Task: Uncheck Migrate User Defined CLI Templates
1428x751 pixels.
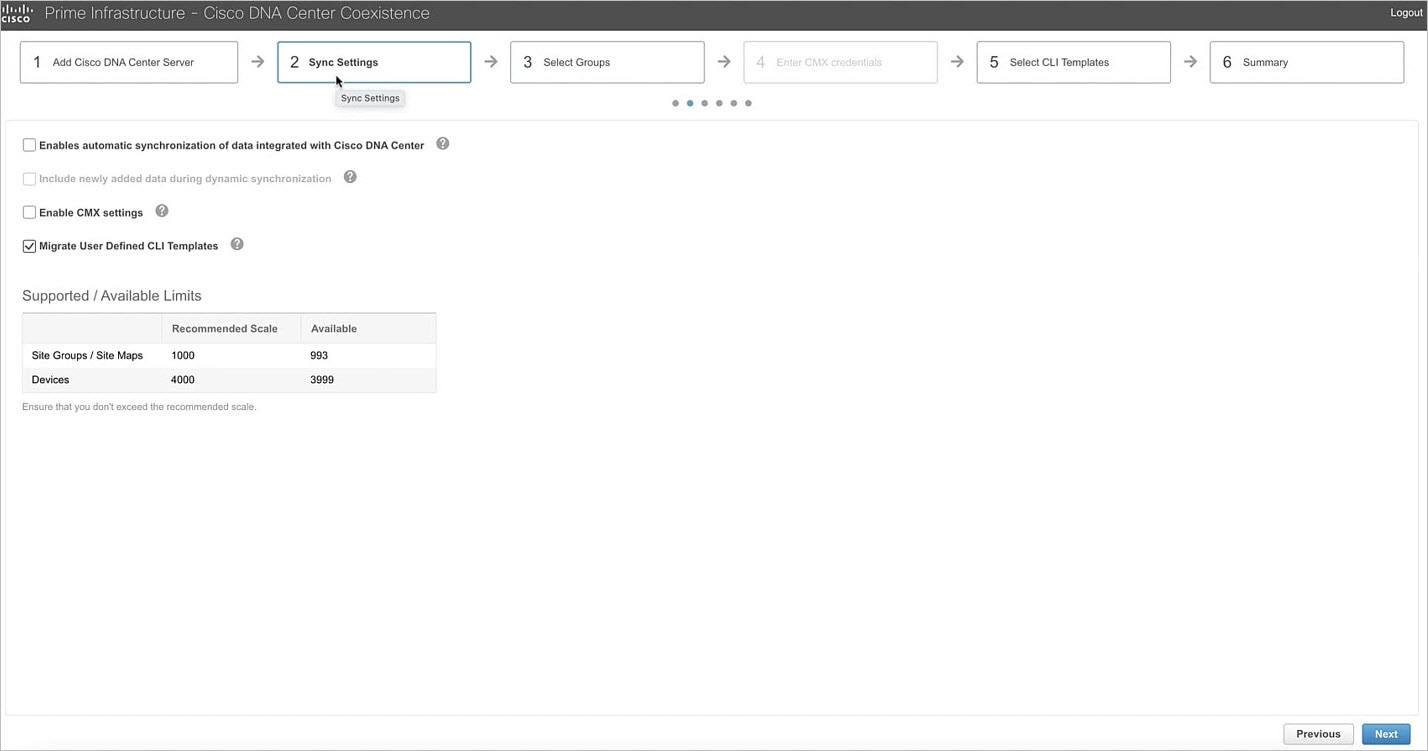Action: pos(29,246)
